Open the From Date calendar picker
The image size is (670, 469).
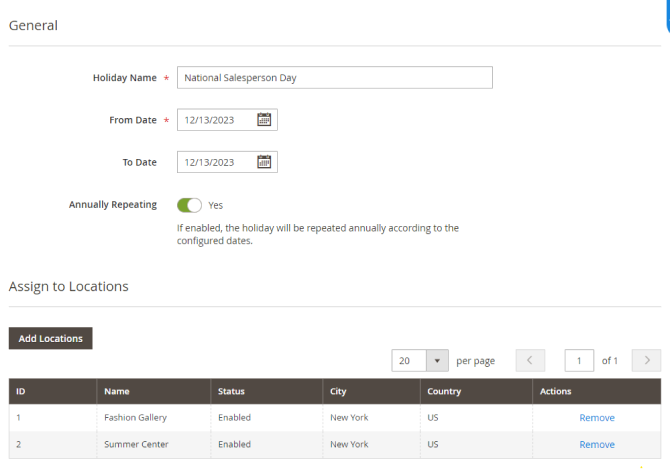tap(264, 120)
